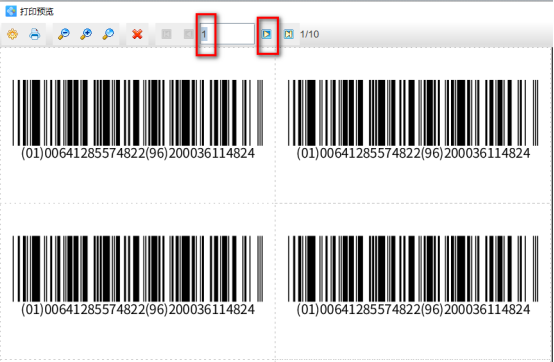Close preview with red X icon
Viewport: 554px width, 362px height.
coord(137,34)
